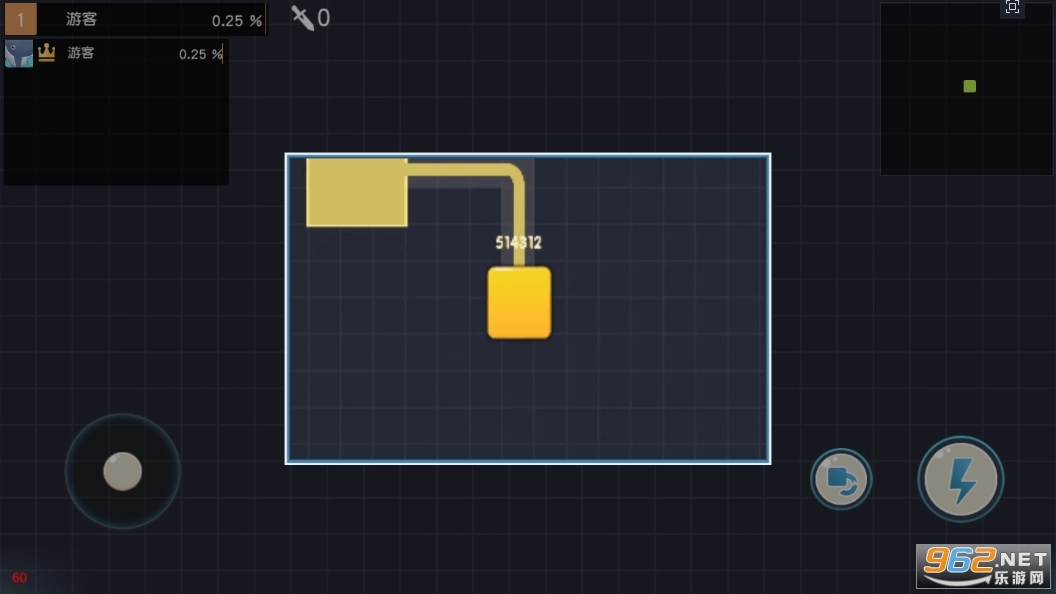
Task: Click the orange rank 1 badge
Action: pyautogui.click(x=21, y=18)
